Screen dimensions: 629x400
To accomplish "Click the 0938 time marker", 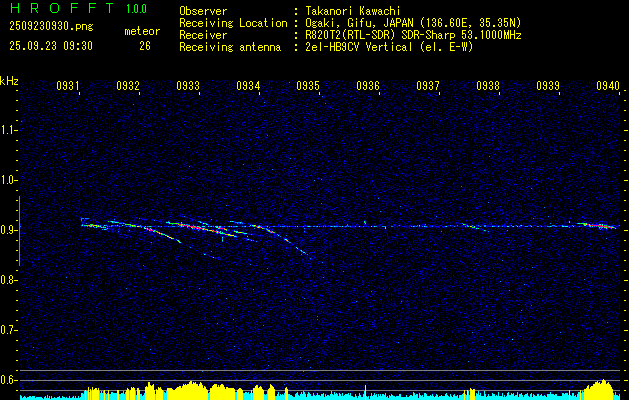I will tap(488, 85).
